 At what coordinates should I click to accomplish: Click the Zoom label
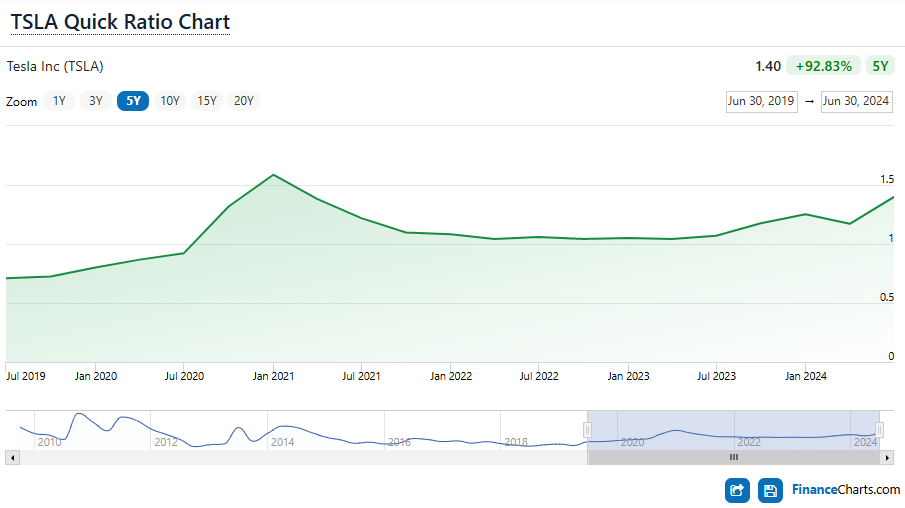point(21,102)
